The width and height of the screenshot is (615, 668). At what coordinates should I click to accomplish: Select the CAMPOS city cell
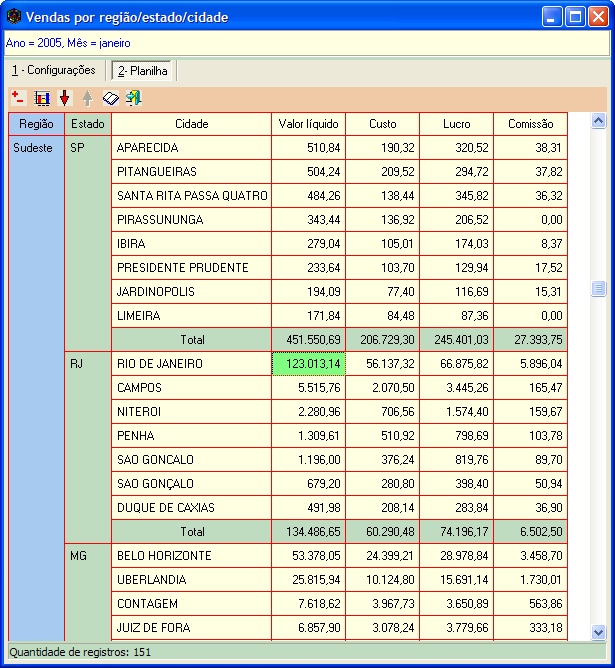click(x=191, y=388)
